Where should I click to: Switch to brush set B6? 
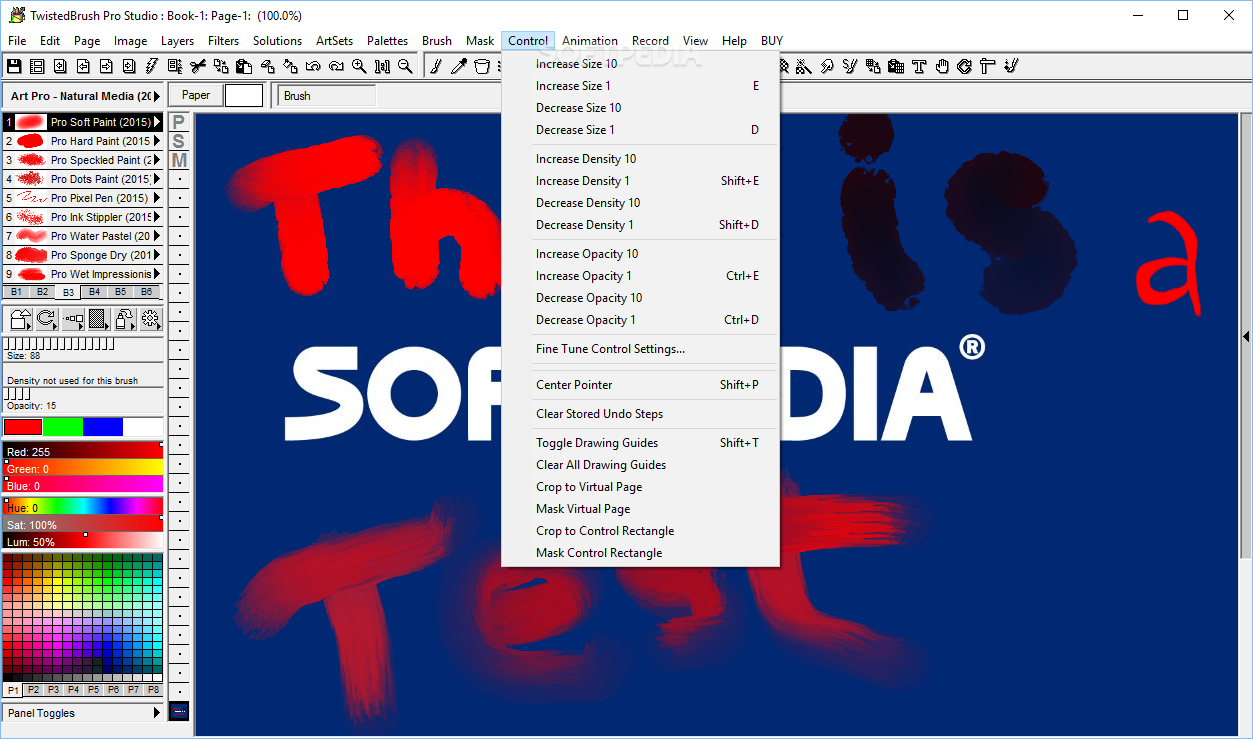tap(146, 292)
